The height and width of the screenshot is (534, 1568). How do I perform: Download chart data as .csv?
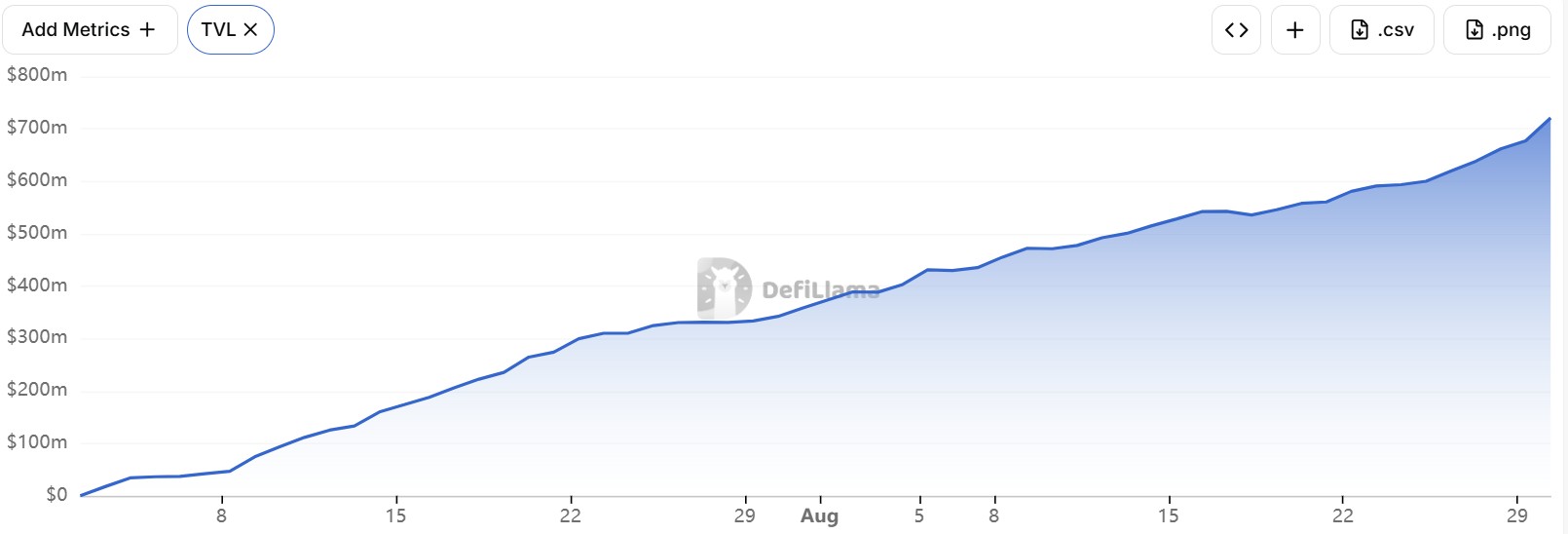[x=1382, y=29]
